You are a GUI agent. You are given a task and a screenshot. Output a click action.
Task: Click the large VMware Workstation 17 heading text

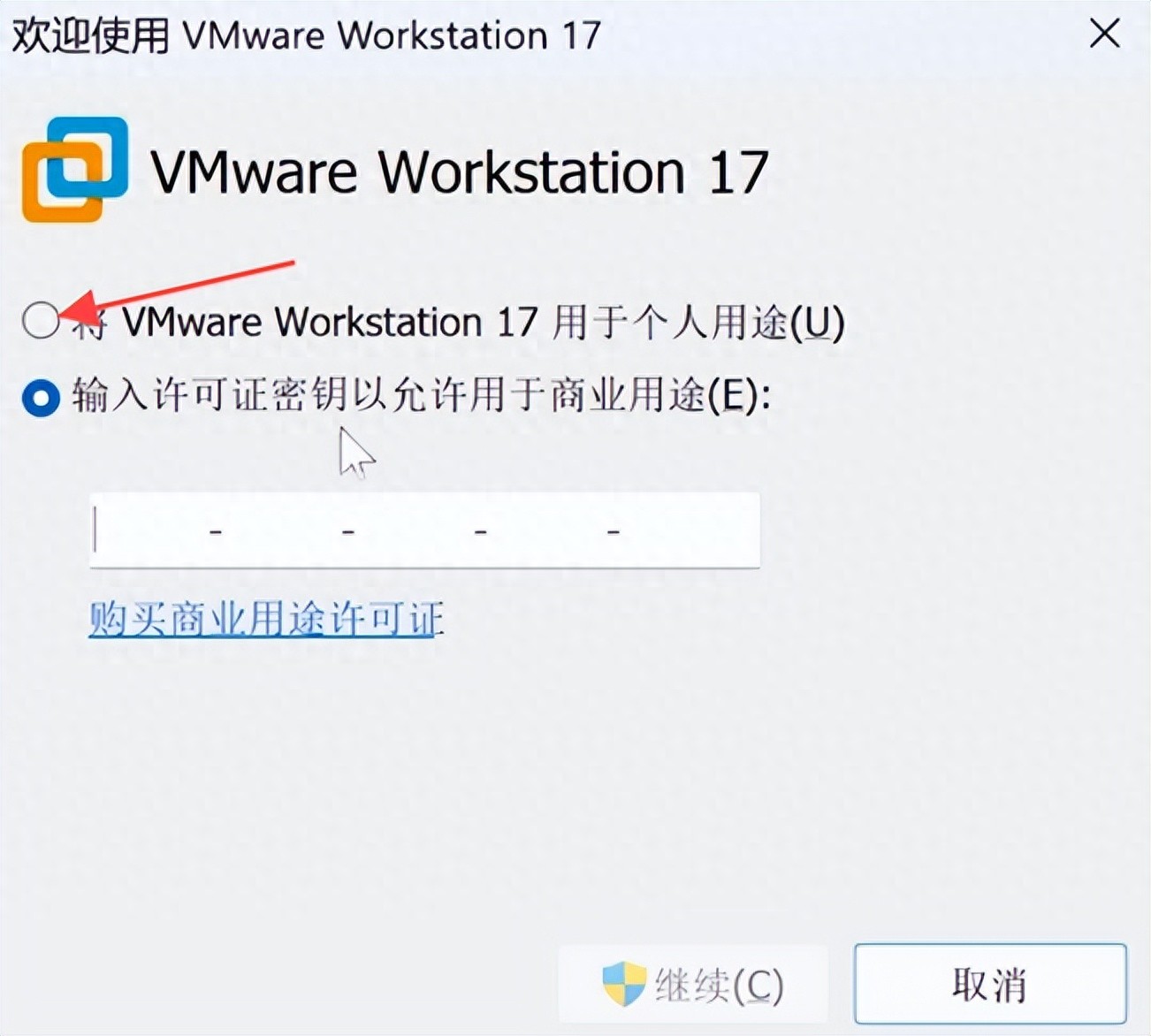pos(460,171)
